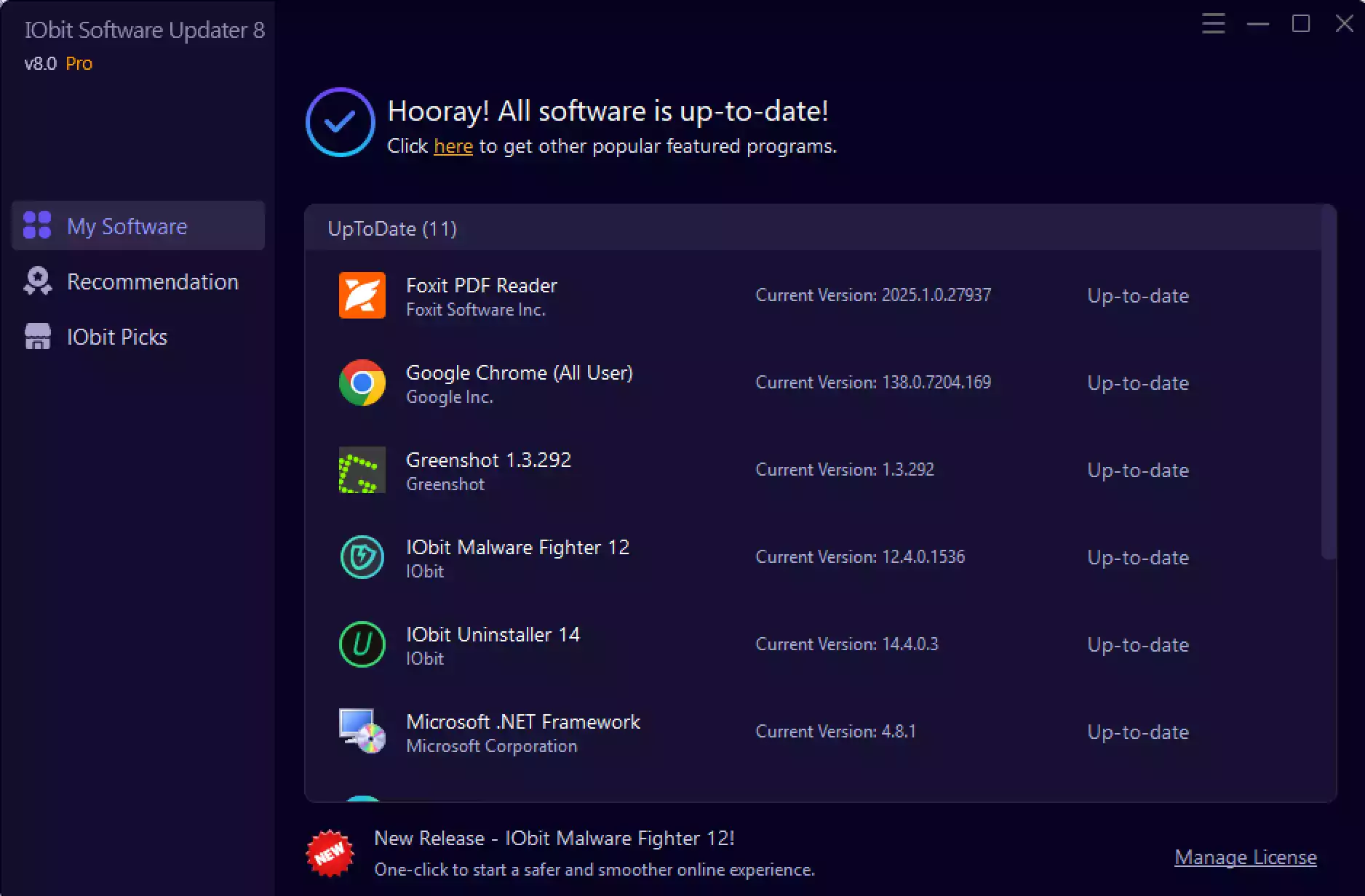Click the IObit Malware Fighter 12 name
This screenshot has width=1365, height=896.
518,547
